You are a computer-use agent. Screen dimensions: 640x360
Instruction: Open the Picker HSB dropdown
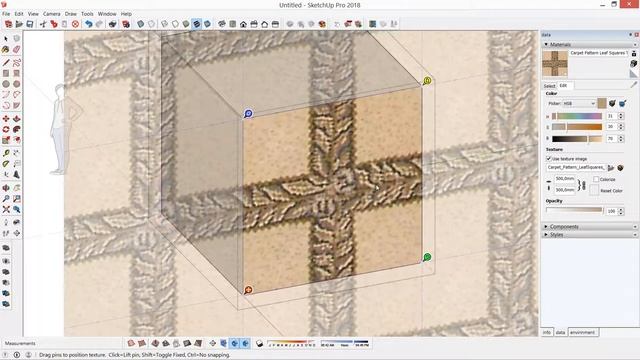click(579, 104)
